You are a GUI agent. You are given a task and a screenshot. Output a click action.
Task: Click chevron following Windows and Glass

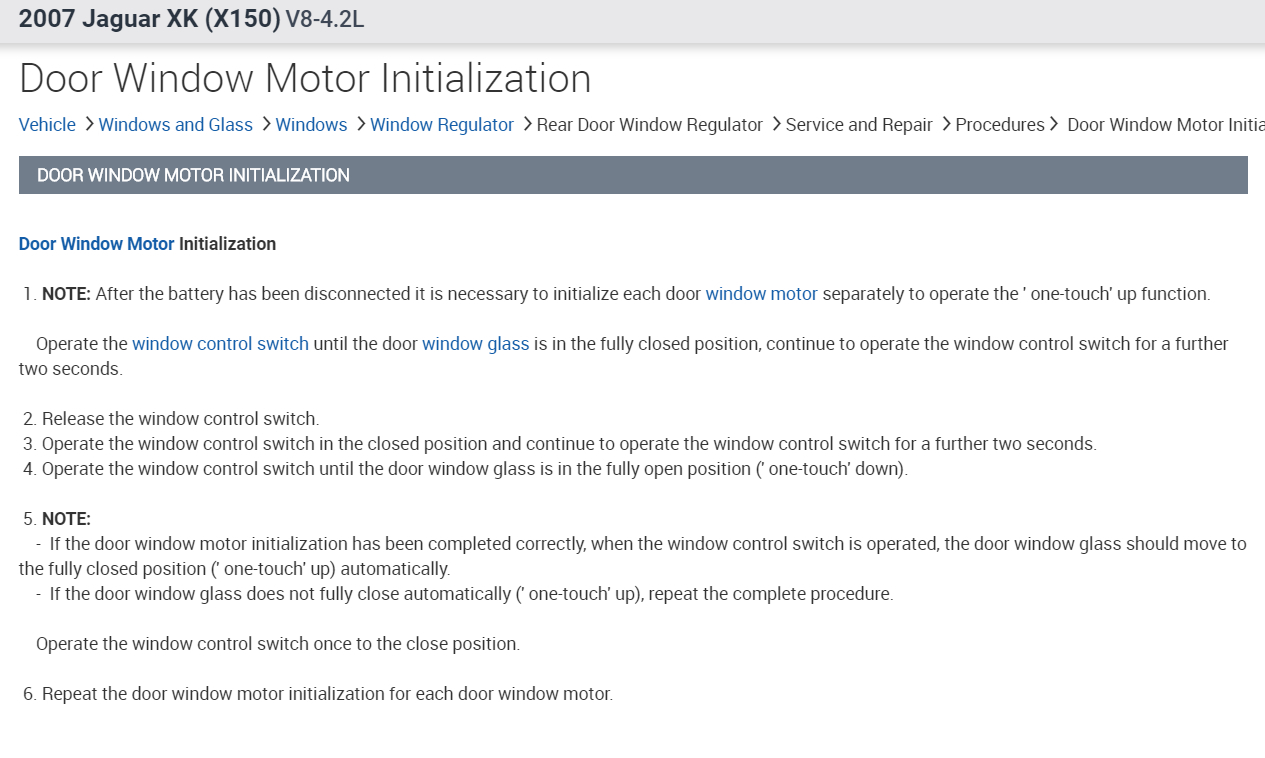click(265, 125)
